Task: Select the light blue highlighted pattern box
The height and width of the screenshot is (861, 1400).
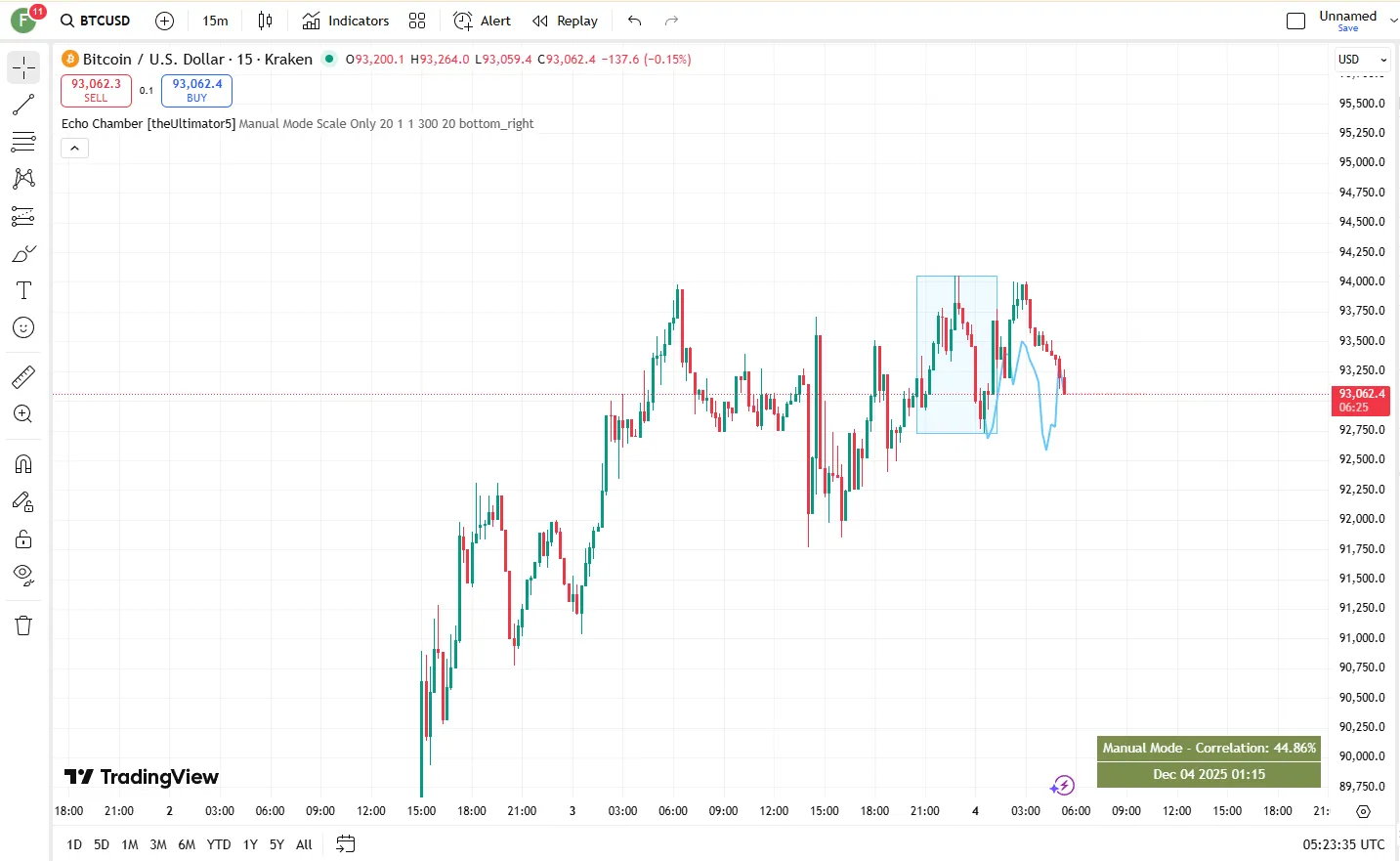Action: pos(956,355)
